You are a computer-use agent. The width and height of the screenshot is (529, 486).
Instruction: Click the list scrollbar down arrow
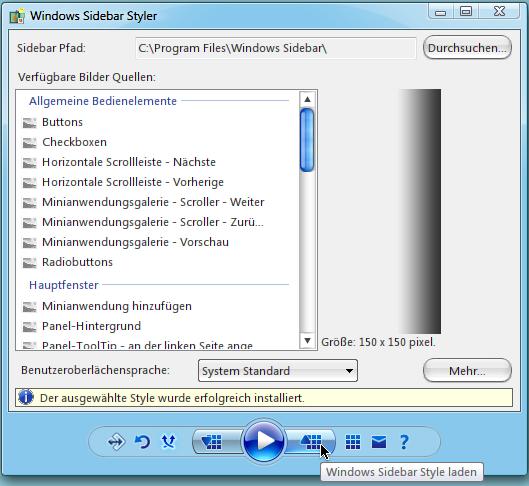click(x=307, y=340)
